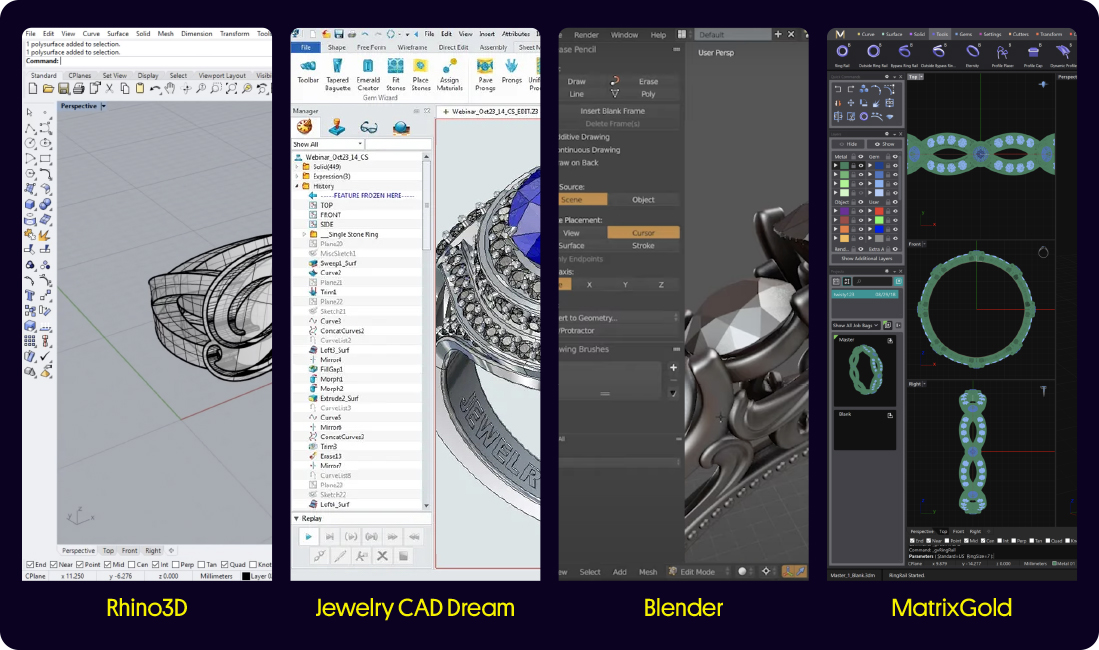Enable the End osnap checkbox in Rhino
The width and height of the screenshot is (1099, 650).
tap(30, 564)
